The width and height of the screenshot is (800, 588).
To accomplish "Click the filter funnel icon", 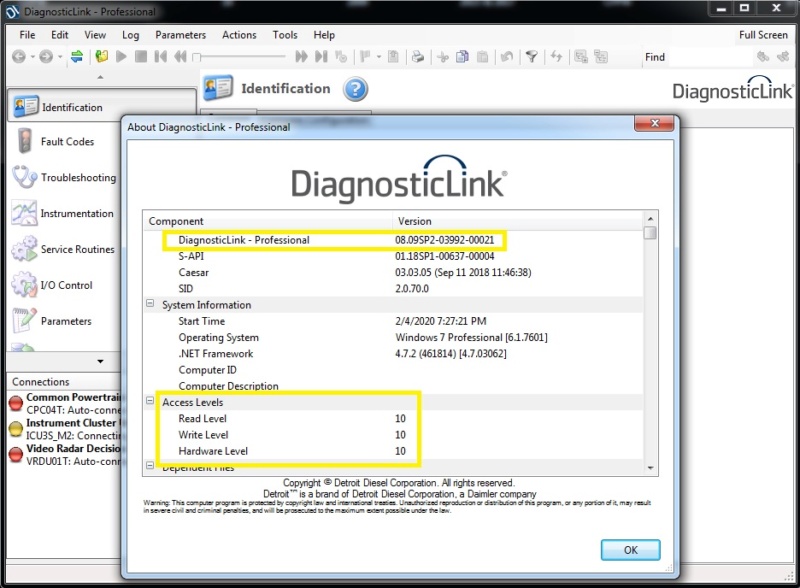I will pos(532,57).
